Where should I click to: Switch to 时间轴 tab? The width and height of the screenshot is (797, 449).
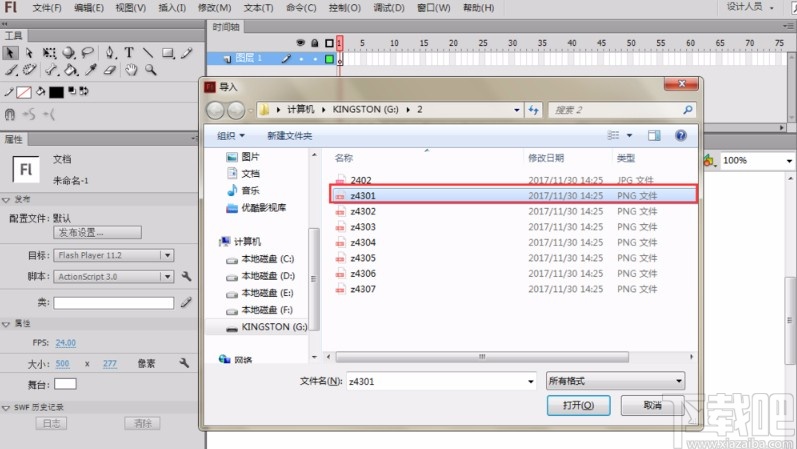click(x=226, y=27)
